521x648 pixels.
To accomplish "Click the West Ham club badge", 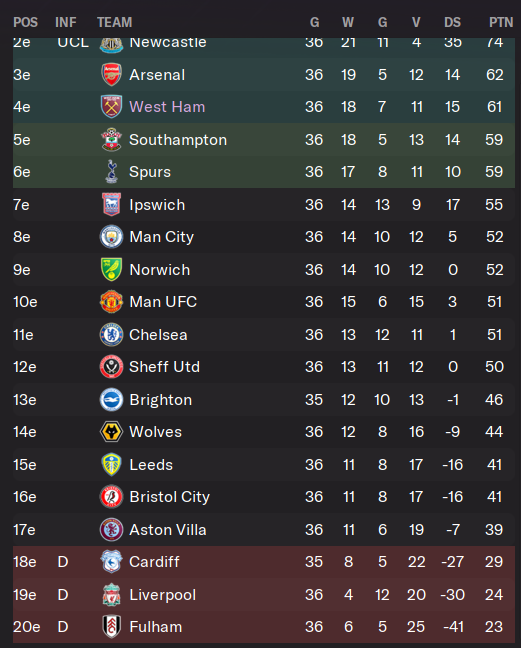I will point(111,107).
